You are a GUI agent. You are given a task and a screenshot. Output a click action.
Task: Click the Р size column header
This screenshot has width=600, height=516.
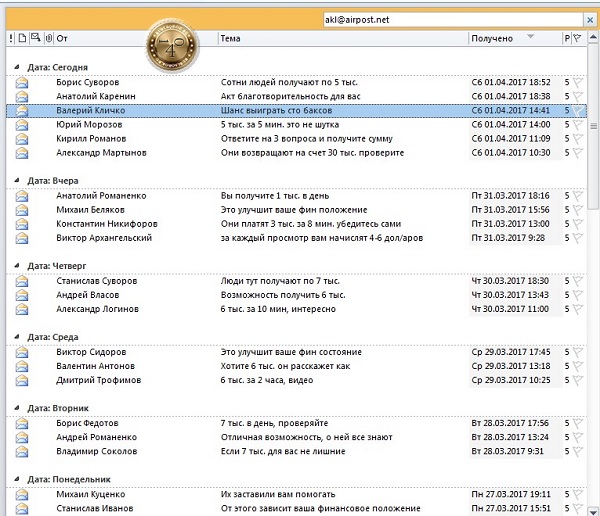(567, 38)
